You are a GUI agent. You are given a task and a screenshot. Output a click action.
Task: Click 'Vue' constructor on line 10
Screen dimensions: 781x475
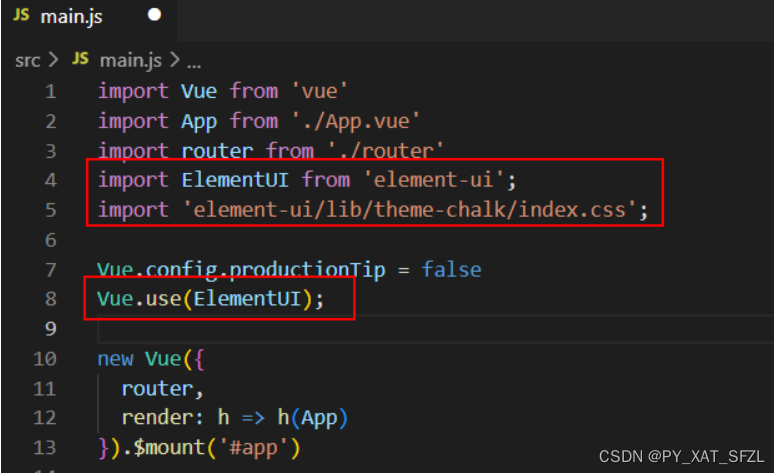[x=163, y=359]
